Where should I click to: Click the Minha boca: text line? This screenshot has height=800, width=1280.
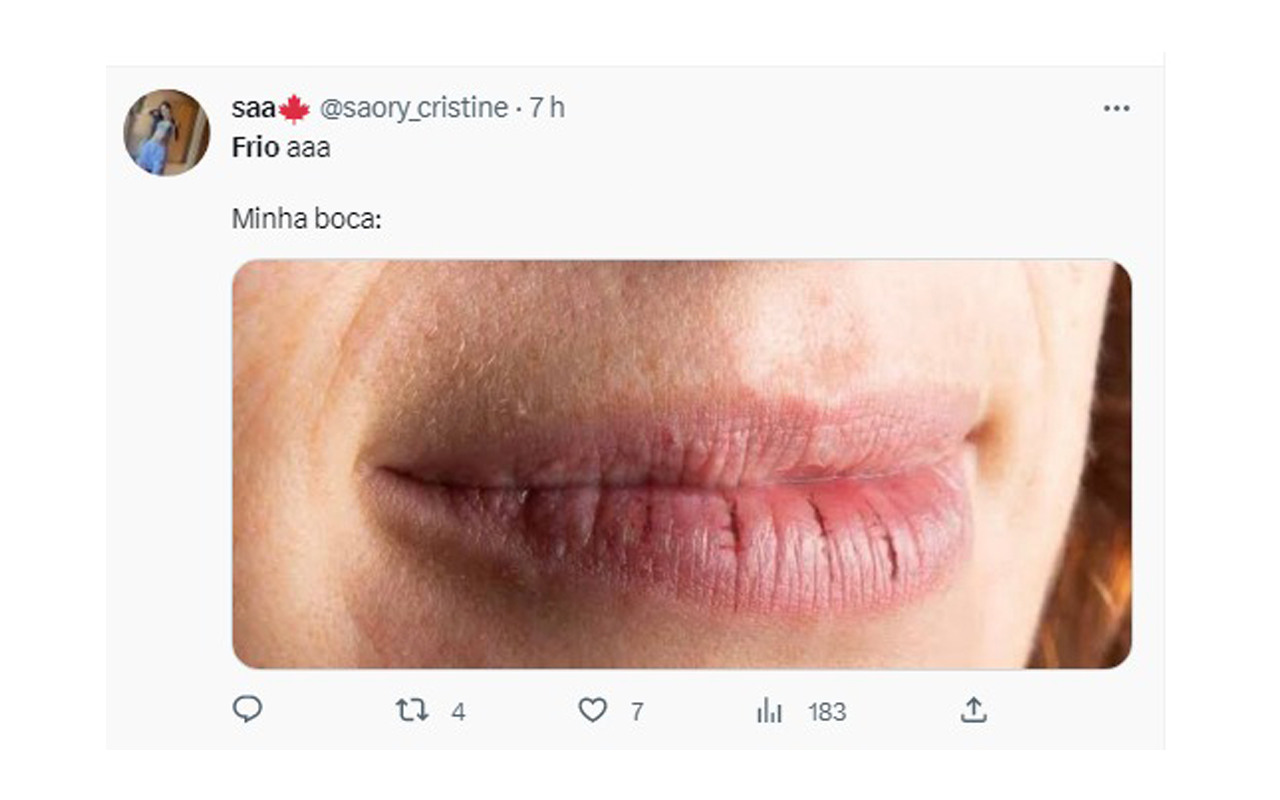pos(307,218)
